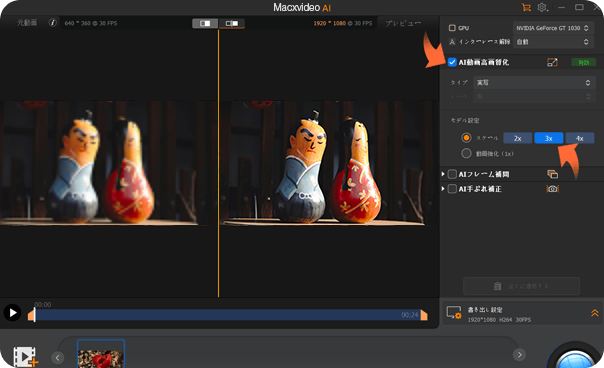
Task: Go to previous thumbnails with left arrow
Action: 57,358
